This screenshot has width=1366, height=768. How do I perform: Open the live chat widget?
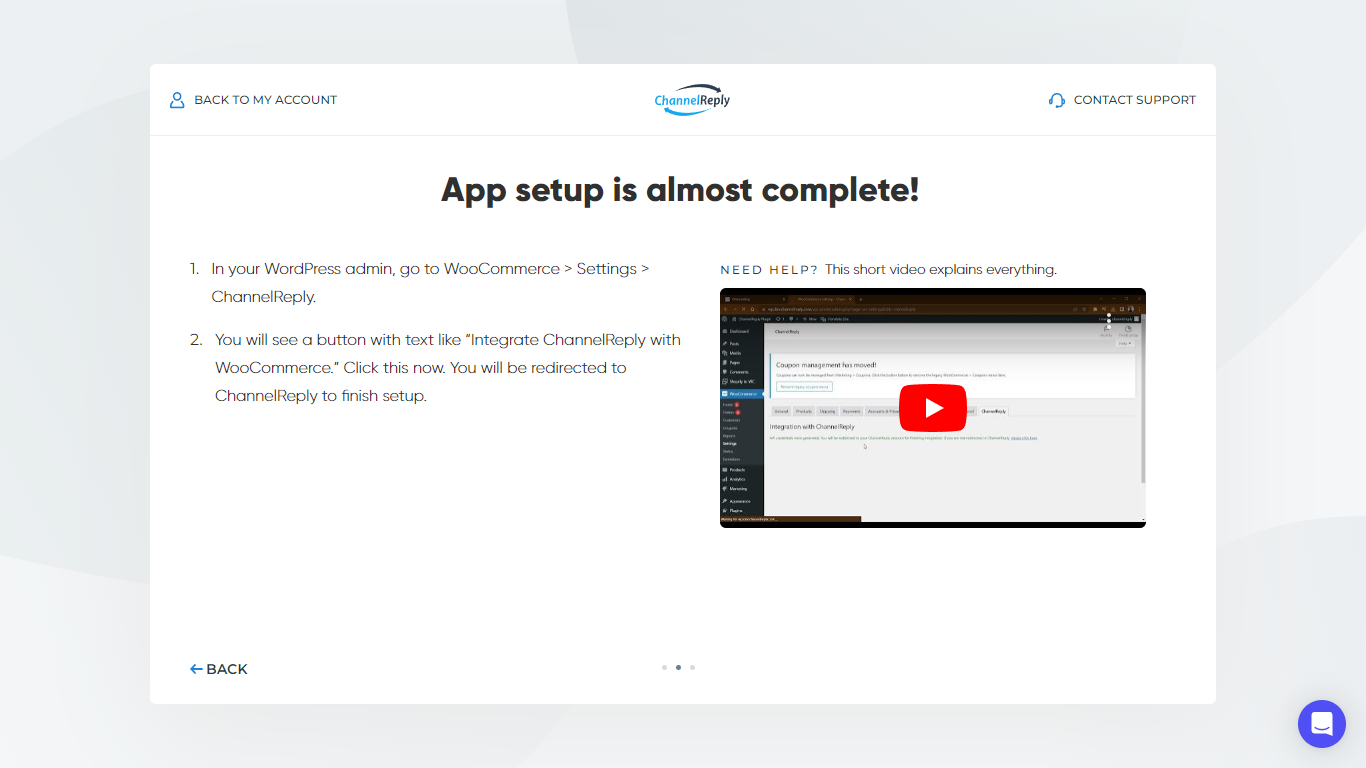[1322, 724]
